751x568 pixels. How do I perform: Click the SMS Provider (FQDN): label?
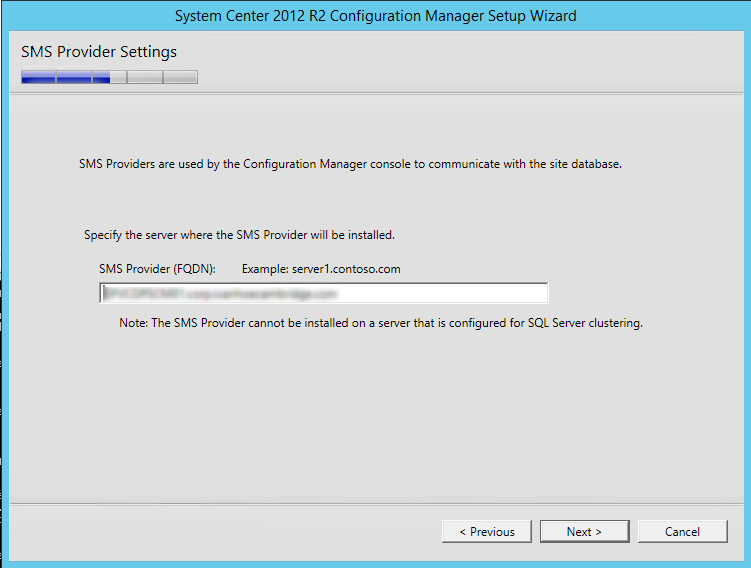[x=158, y=269]
